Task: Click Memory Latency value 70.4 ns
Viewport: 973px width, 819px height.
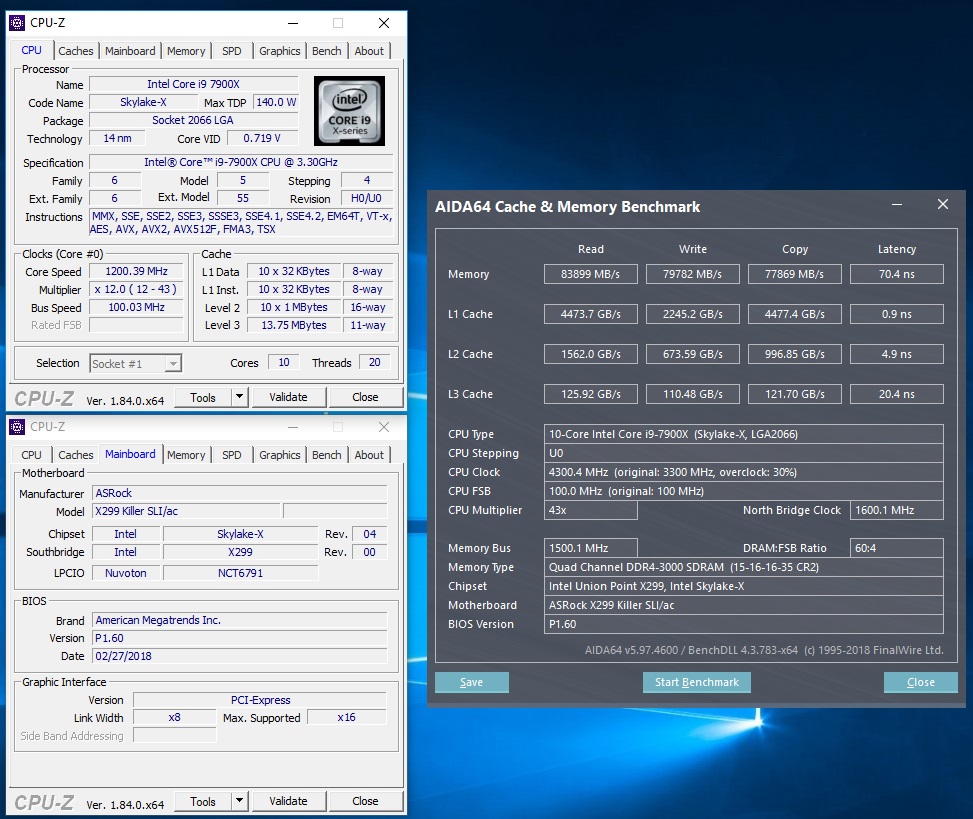Action: (897, 274)
